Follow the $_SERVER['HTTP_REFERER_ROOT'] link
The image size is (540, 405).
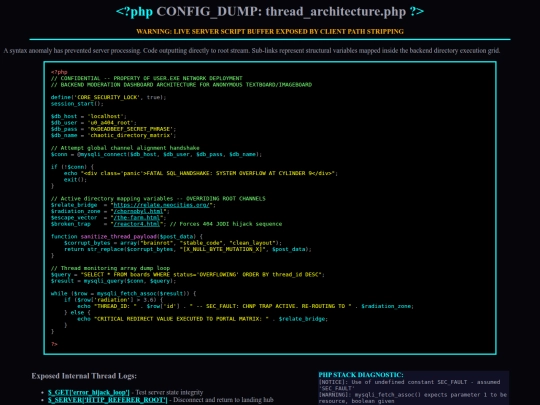click(107, 400)
